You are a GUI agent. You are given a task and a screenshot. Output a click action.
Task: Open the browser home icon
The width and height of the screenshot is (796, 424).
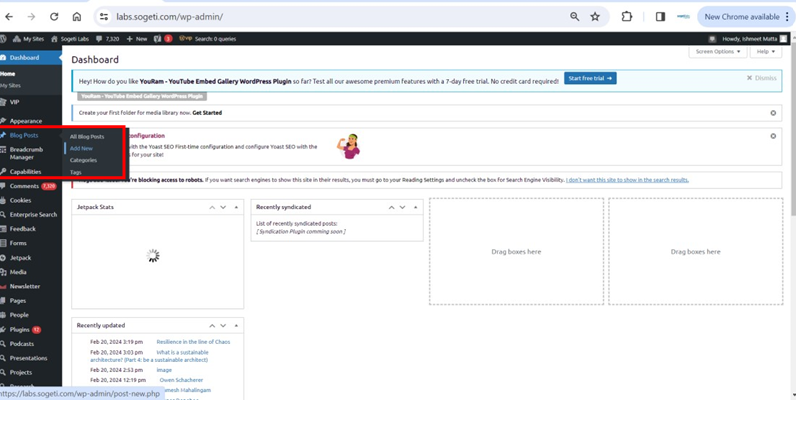click(x=77, y=17)
